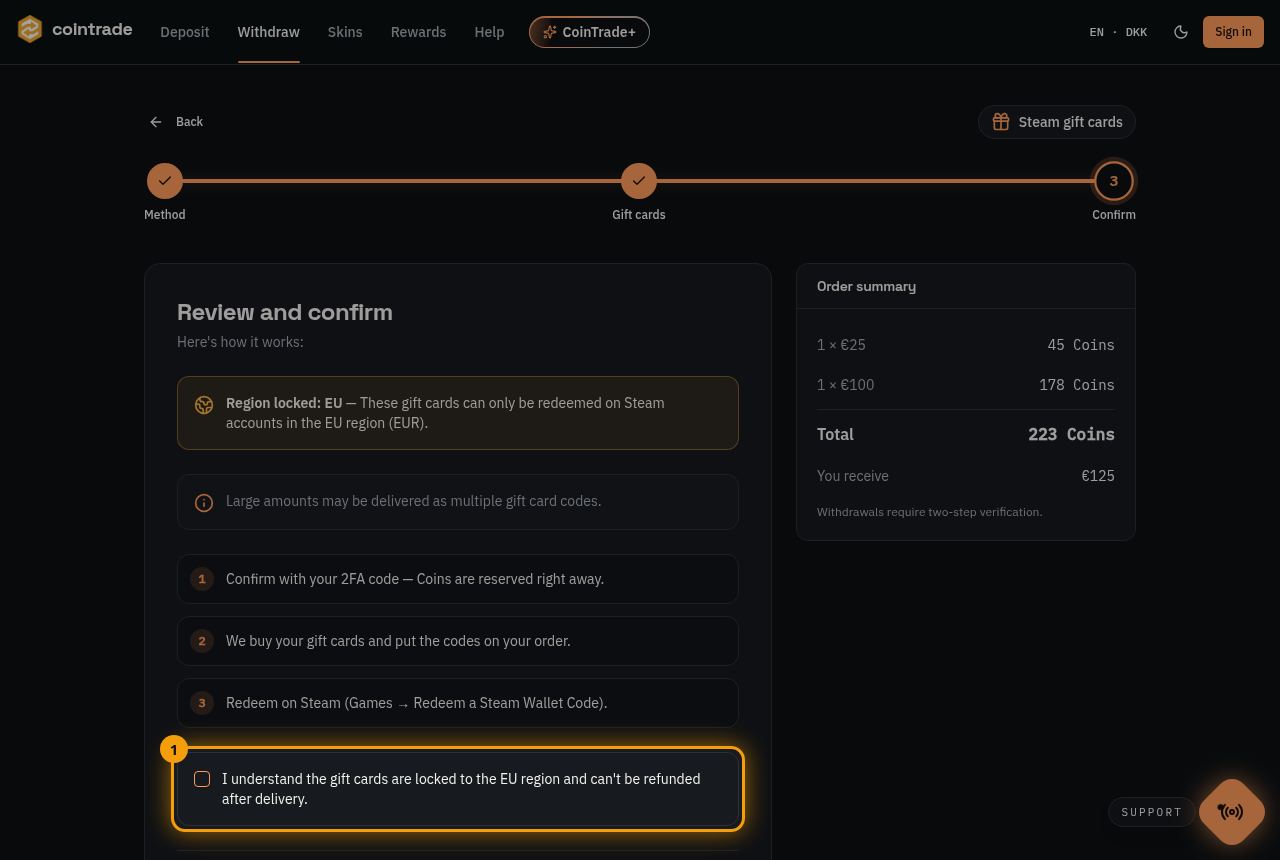Click the Confirm step 3 circle

1114,181
